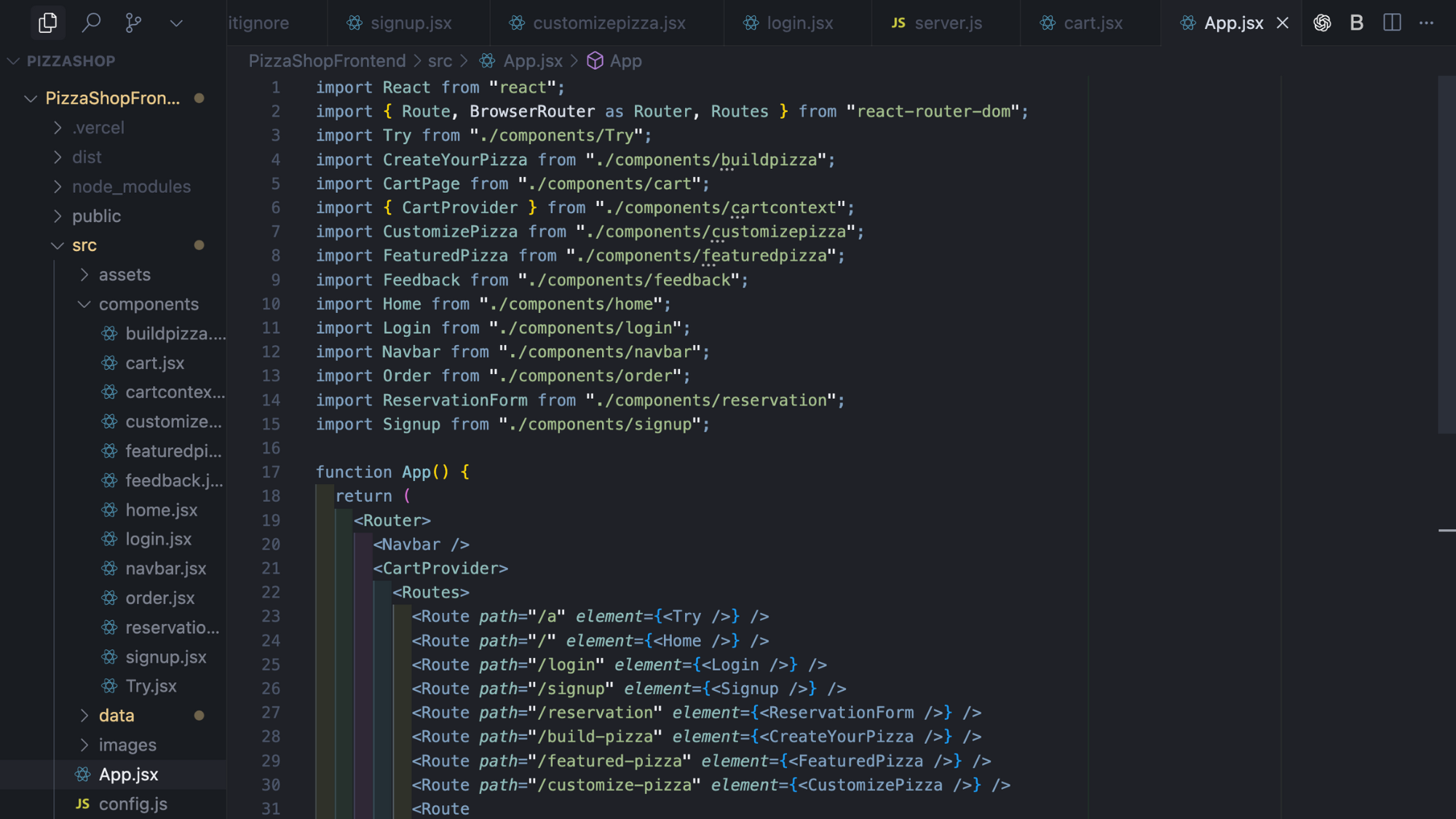This screenshot has width=1456, height=819.
Task: Open the reservation file in explorer
Action: click(113, 627)
